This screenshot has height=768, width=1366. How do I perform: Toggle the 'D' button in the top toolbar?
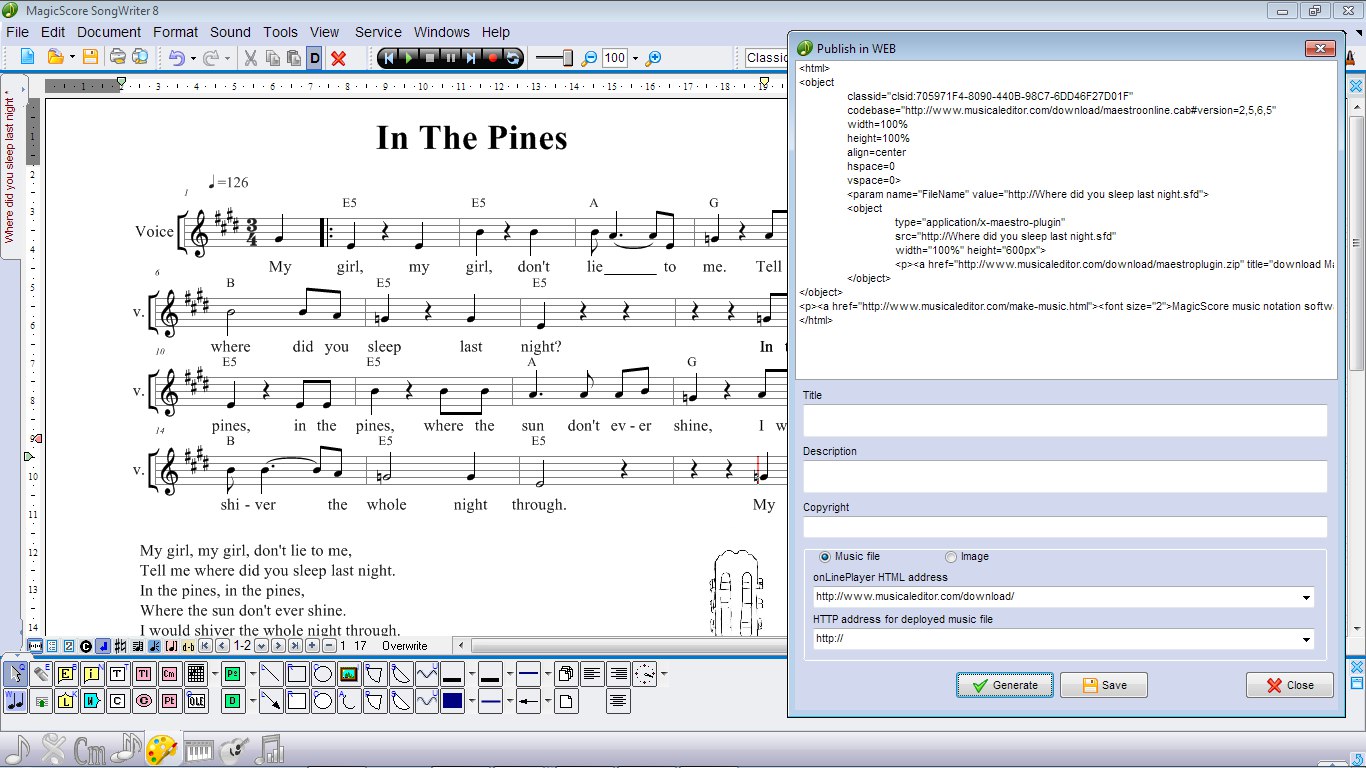tap(315, 57)
